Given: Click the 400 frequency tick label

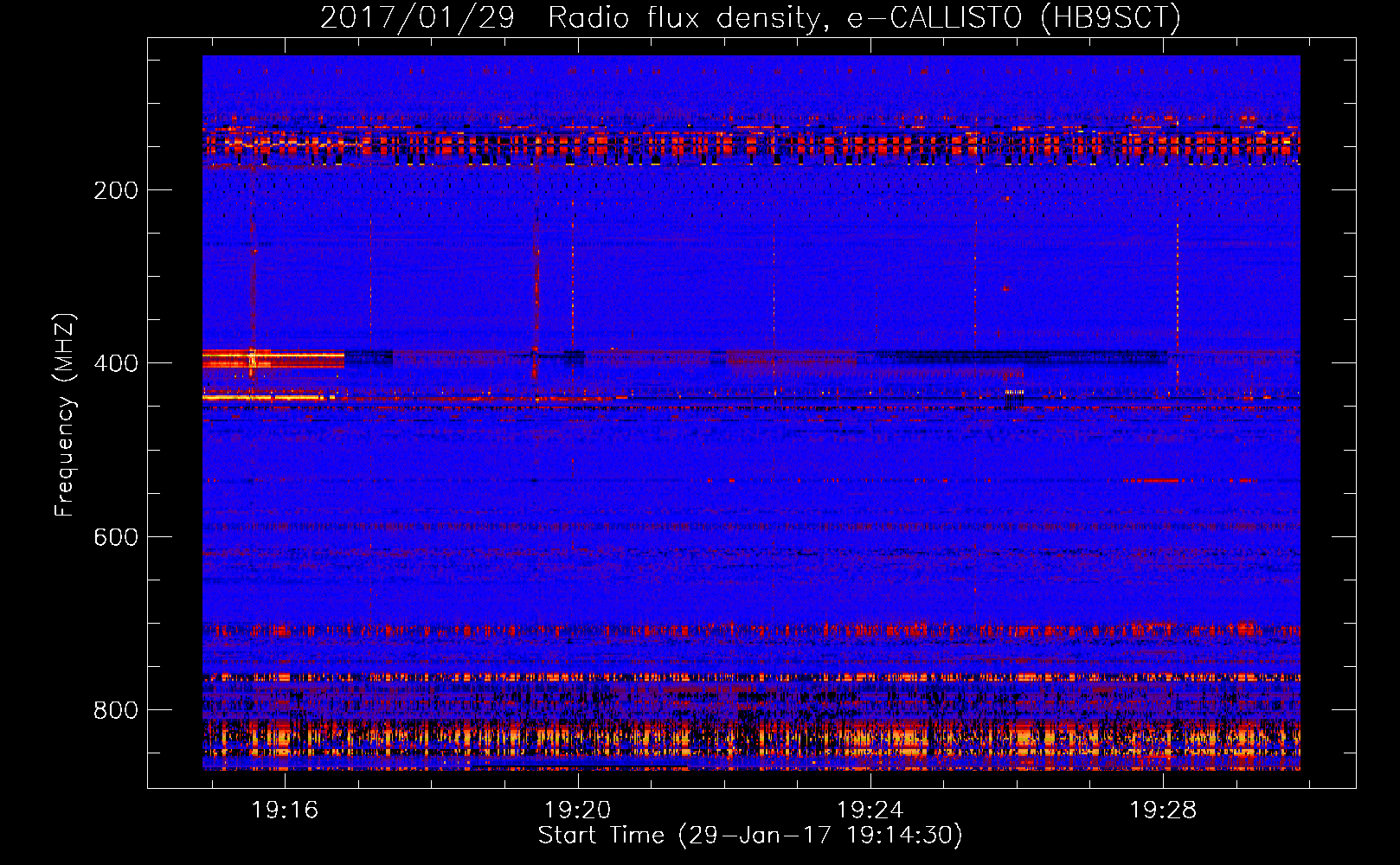Looking at the screenshot, I should tap(116, 363).
